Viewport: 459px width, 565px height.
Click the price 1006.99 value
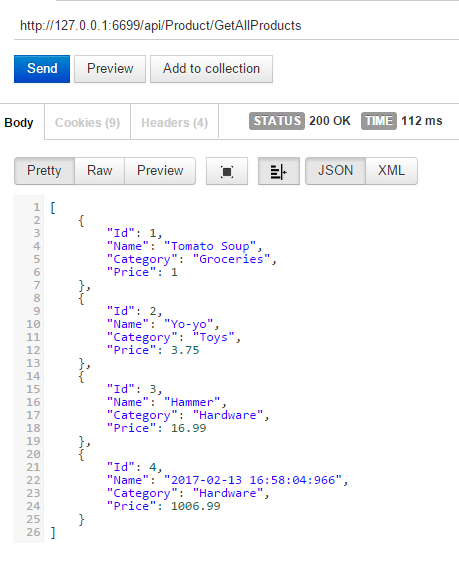(x=196, y=506)
